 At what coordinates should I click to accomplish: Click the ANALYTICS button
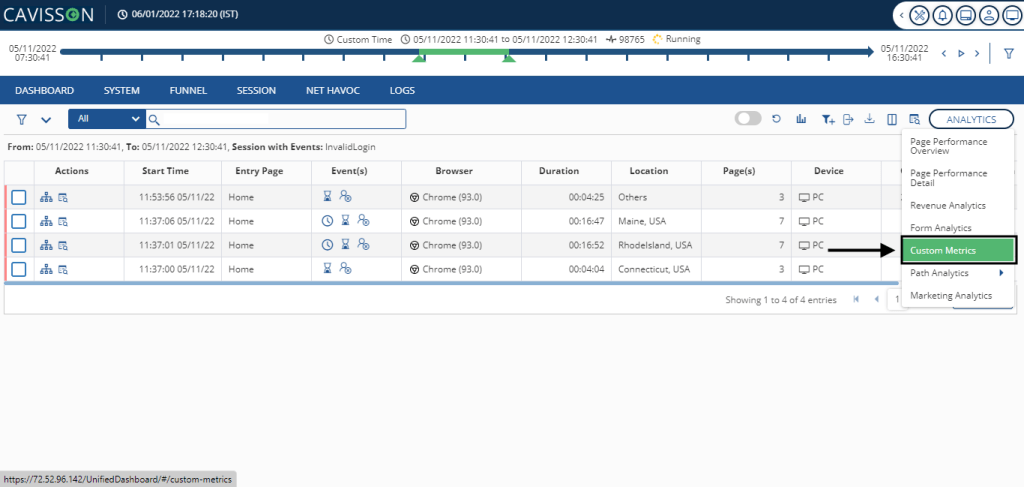(x=971, y=119)
